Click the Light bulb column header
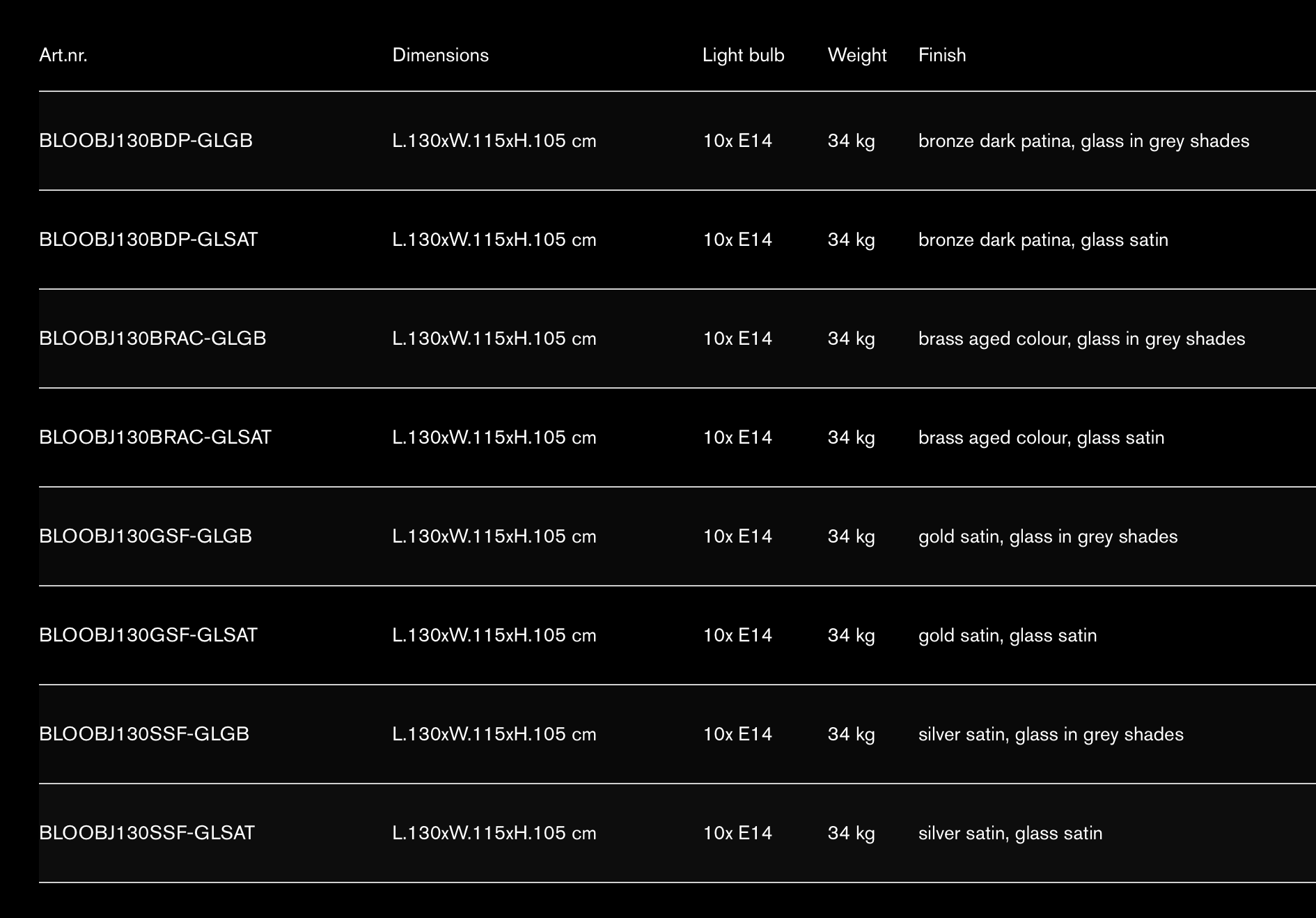The width and height of the screenshot is (1316, 918). (743, 55)
